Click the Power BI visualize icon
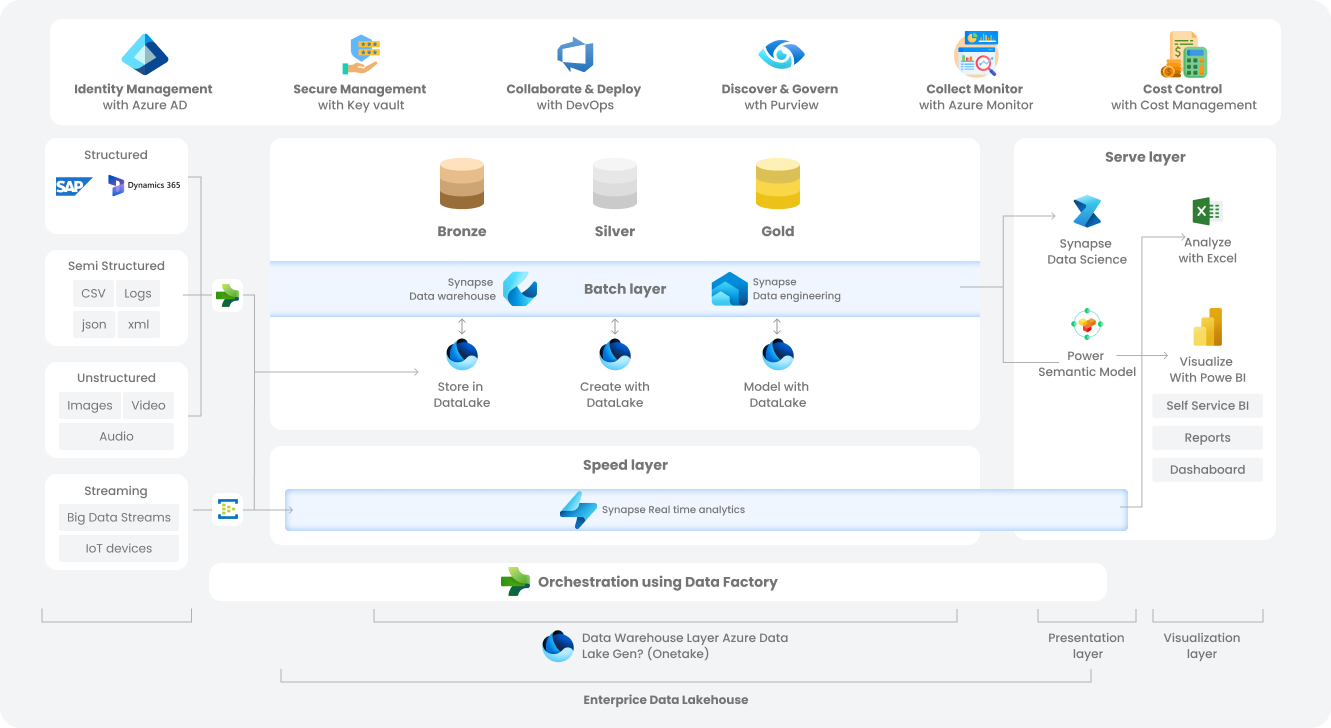This screenshot has width=1331, height=728. pyautogui.click(x=1208, y=327)
